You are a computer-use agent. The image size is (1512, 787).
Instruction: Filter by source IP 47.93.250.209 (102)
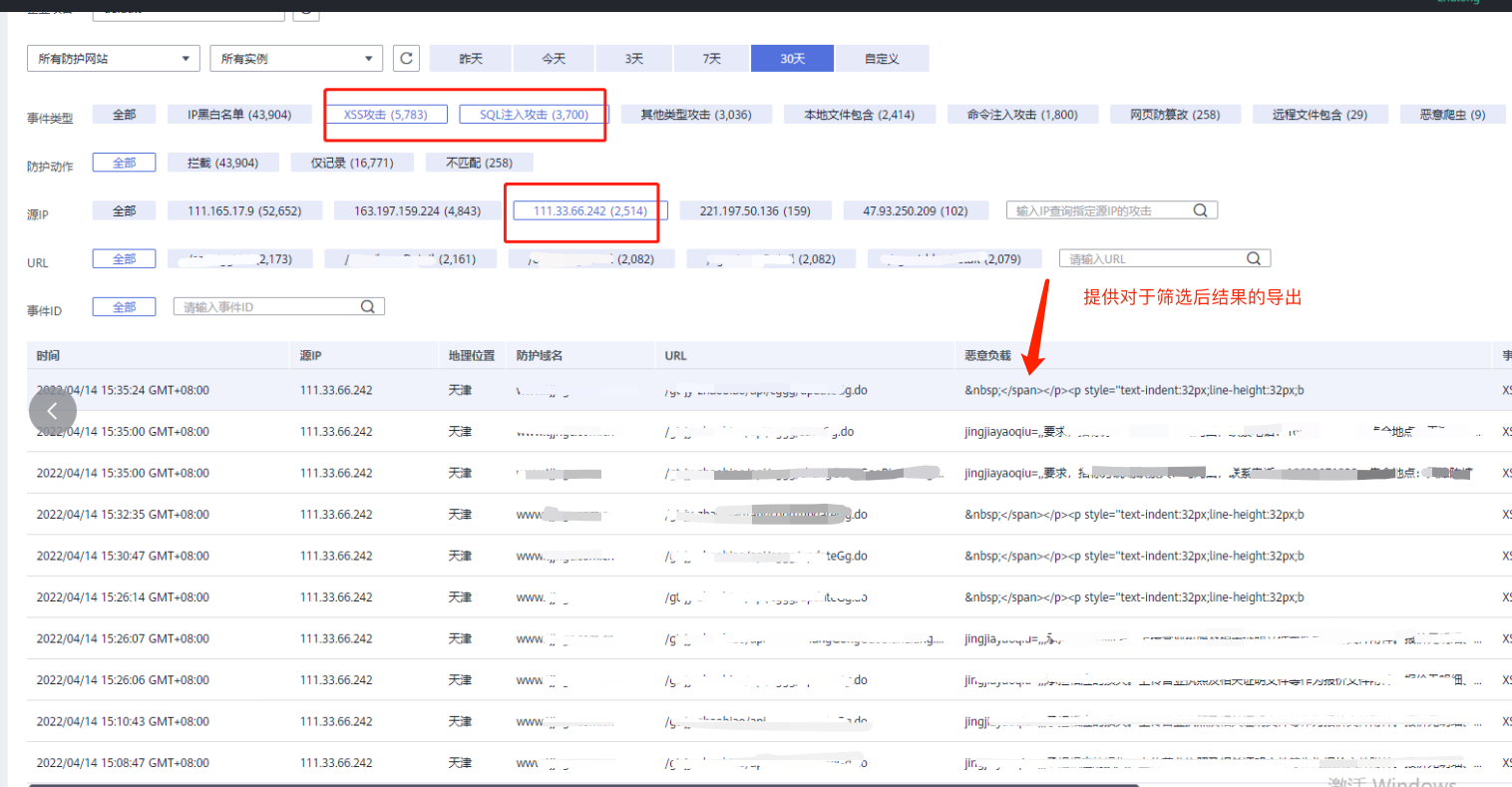pyautogui.click(x=916, y=210)
